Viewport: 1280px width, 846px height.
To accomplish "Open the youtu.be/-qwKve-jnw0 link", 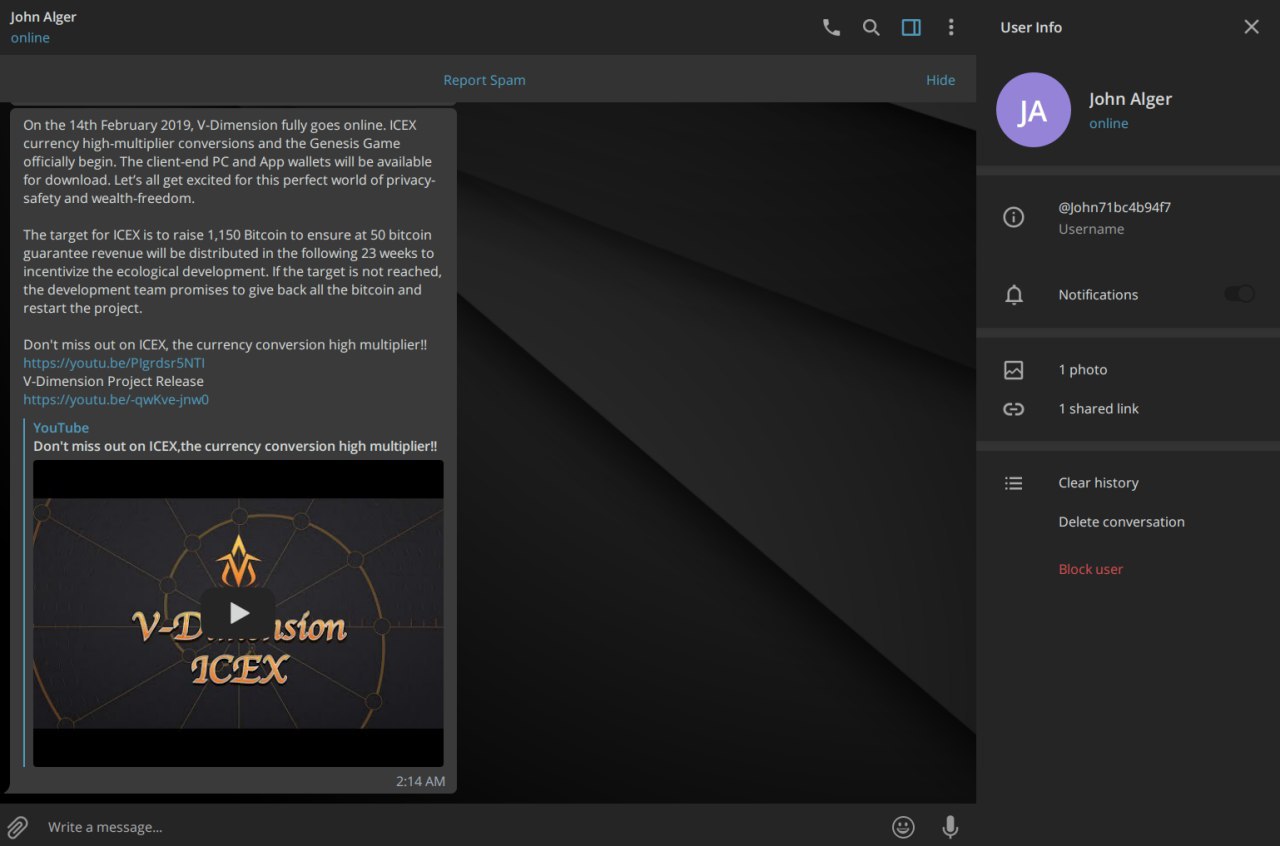I will point(116,400).
